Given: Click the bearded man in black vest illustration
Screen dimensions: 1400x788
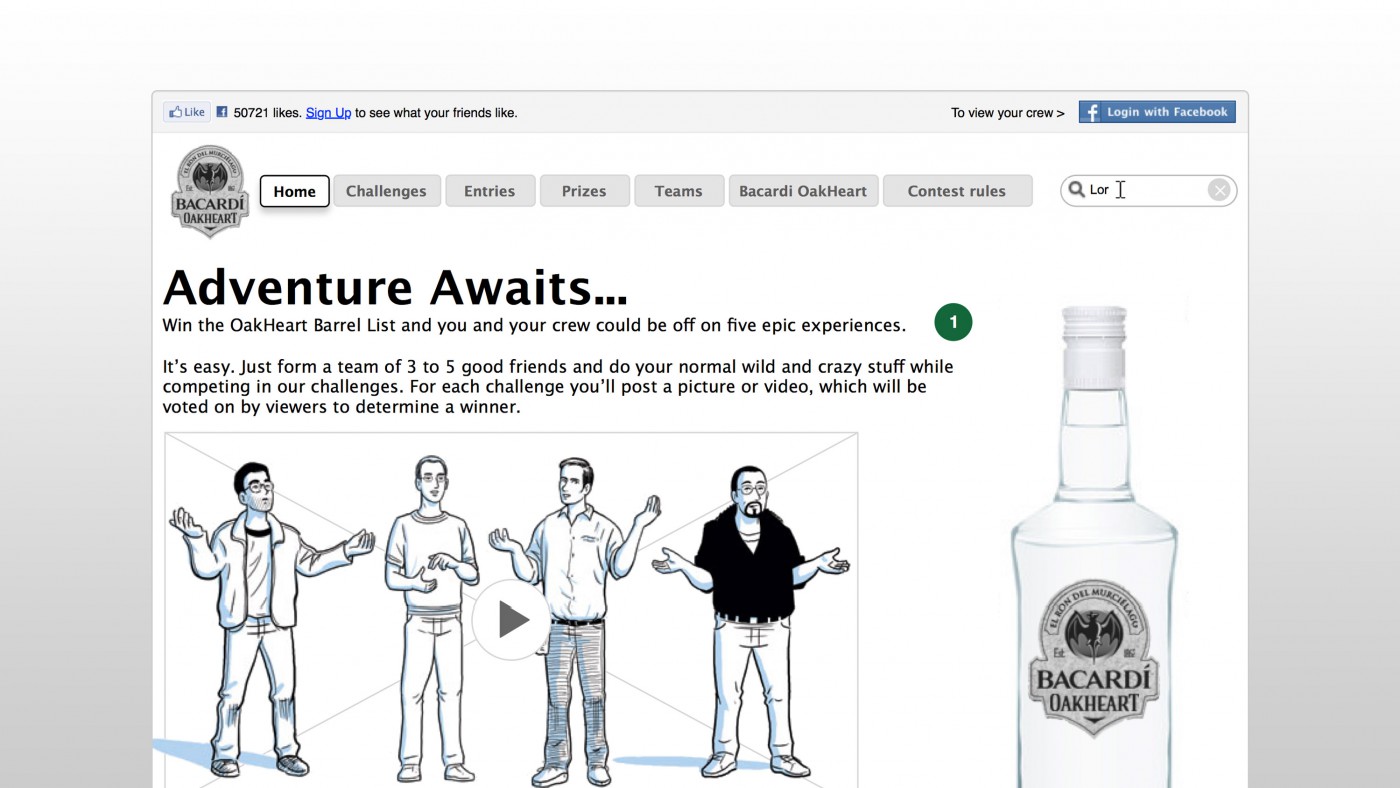Looking at the screenshot, I should tap(752, 620).
